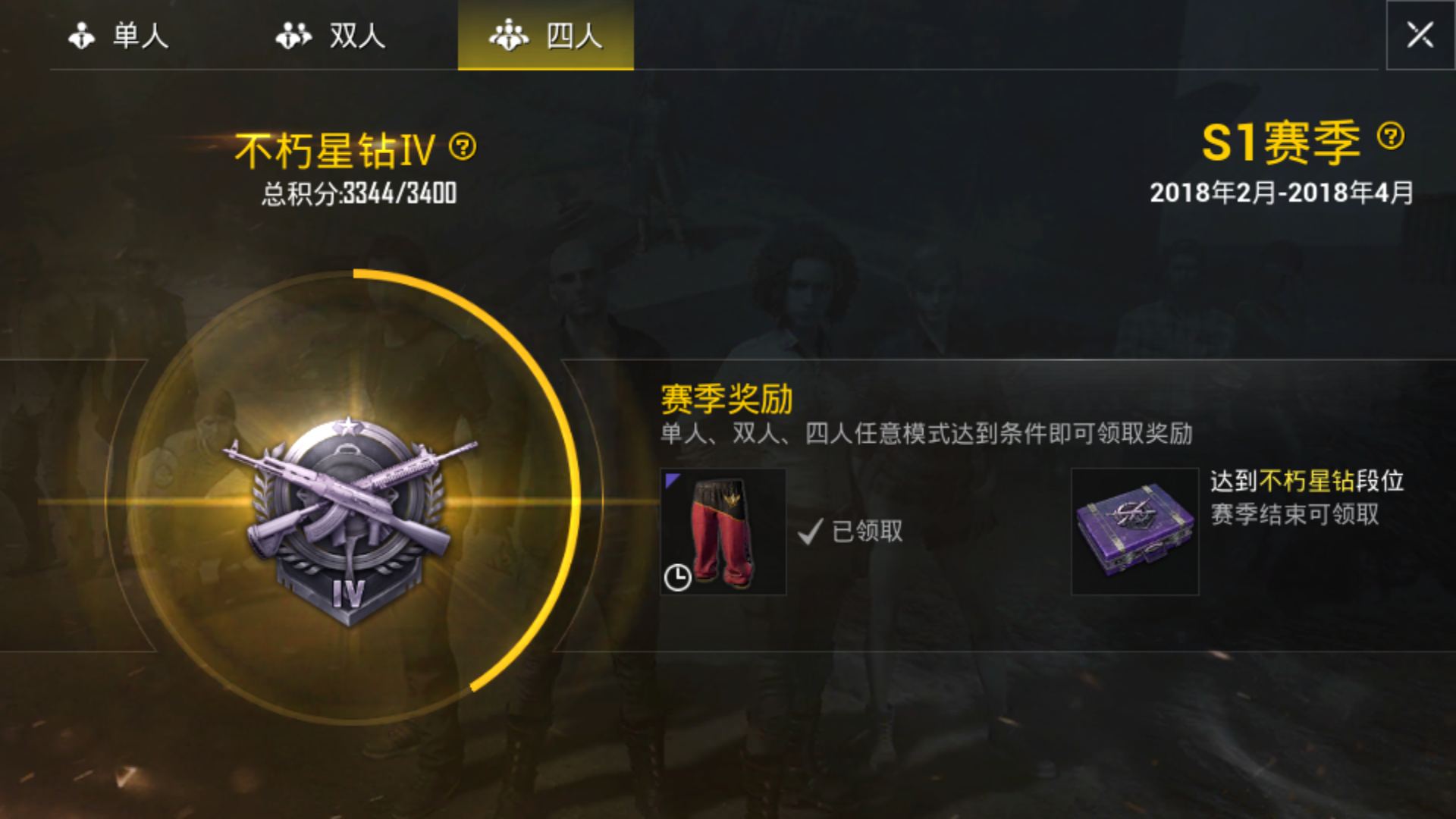Close the season rank panel
Viewport: 1456px width, 819px height.
point(1420,35)
